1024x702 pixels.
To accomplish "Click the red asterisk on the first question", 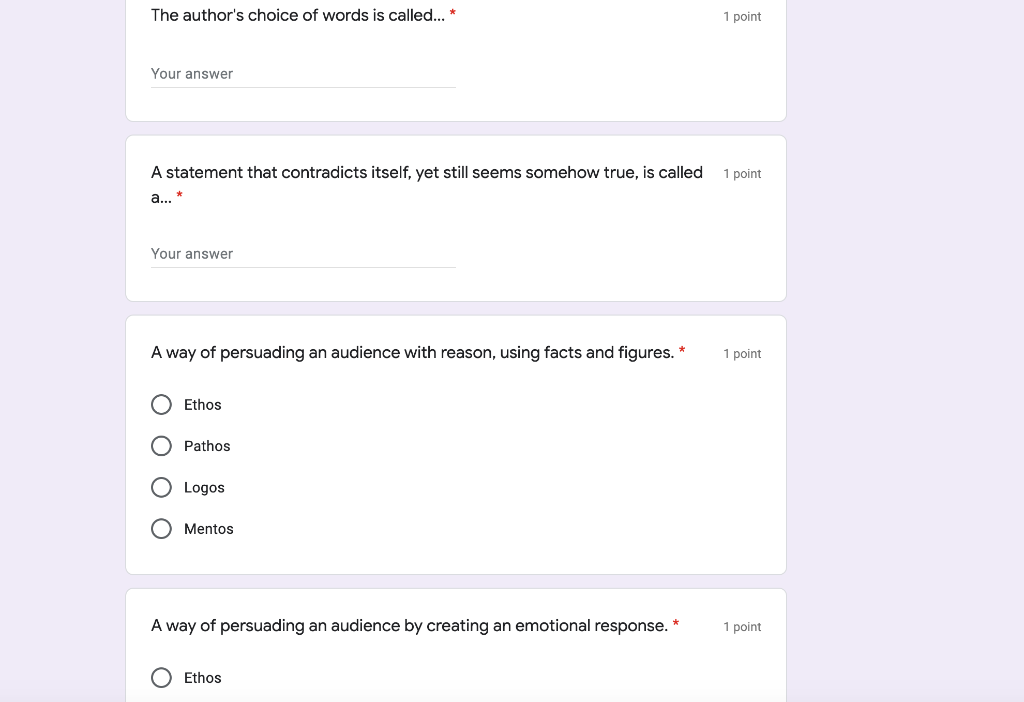I will coord(452,13).
